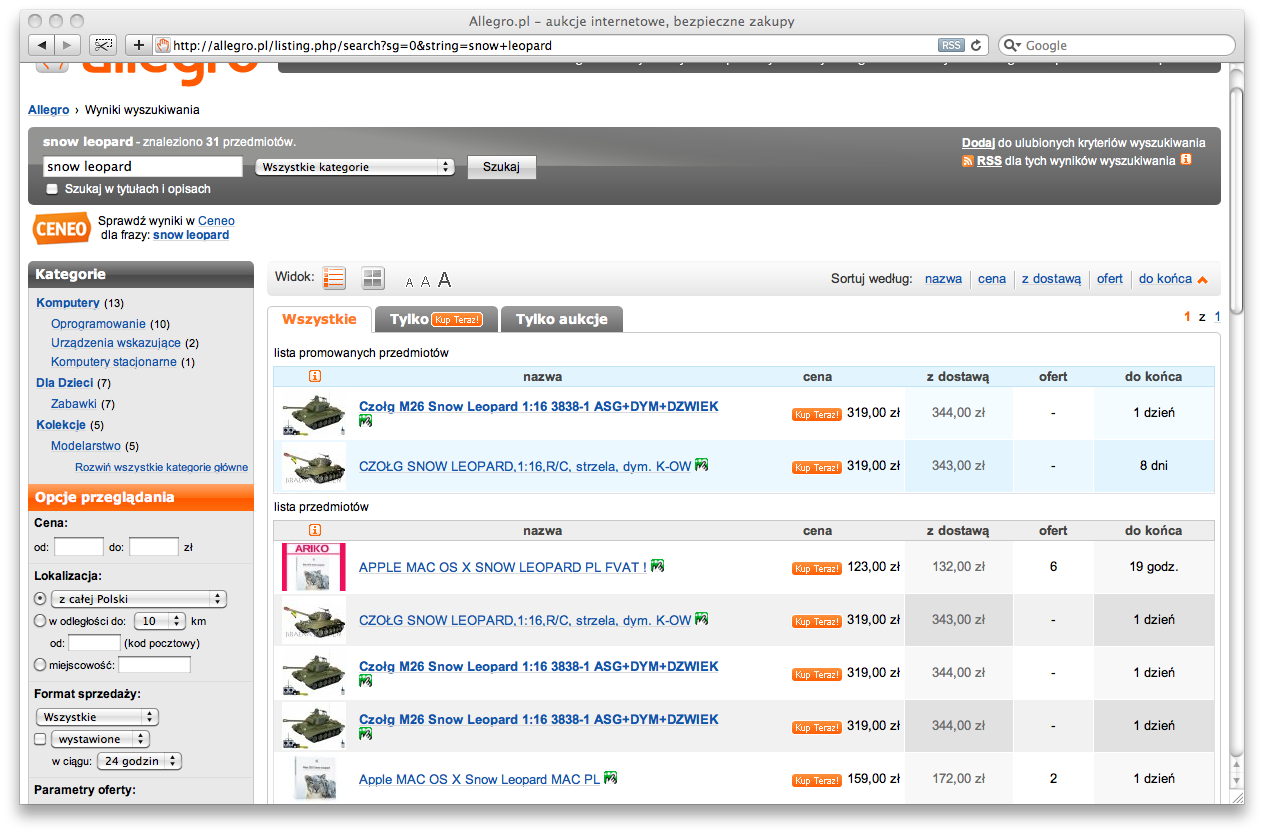Select the 'miejscowość' radio button
This screenshot has height=834, width=1264.
pyautogui.click(x=40, y=665)
